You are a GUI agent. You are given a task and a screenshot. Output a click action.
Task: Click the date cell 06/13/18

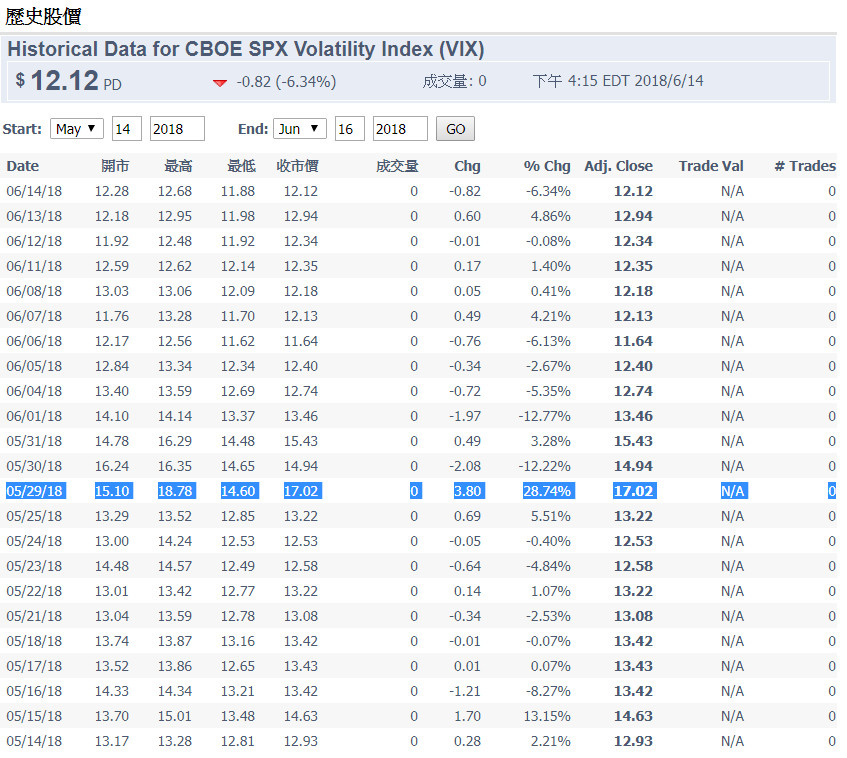(34, 216)
